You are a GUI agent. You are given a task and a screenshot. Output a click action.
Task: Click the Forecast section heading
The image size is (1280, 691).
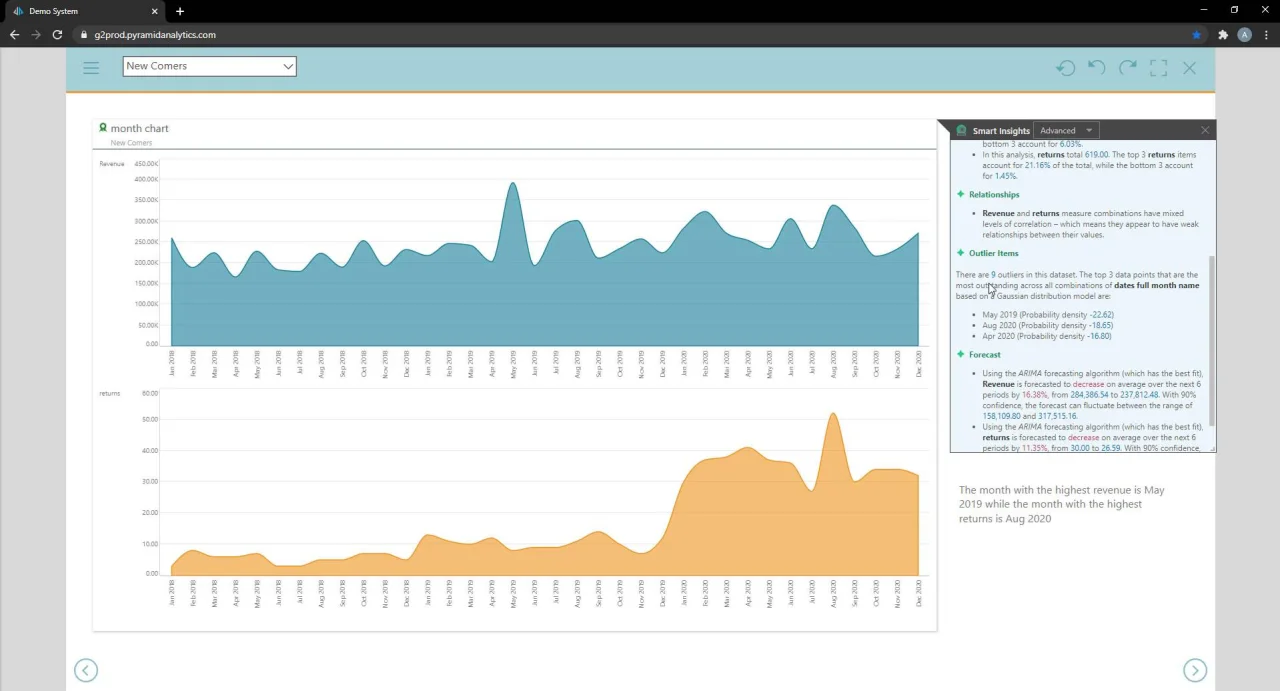click(x=984, y=354)
